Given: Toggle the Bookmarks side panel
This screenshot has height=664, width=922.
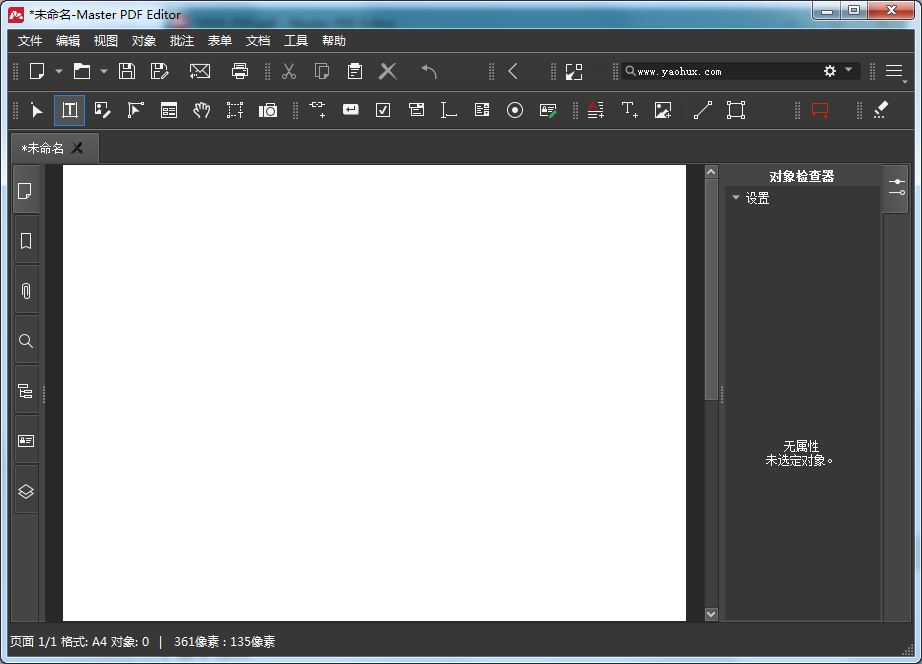Looking at the screenshot, I should [x=26, y=241].
